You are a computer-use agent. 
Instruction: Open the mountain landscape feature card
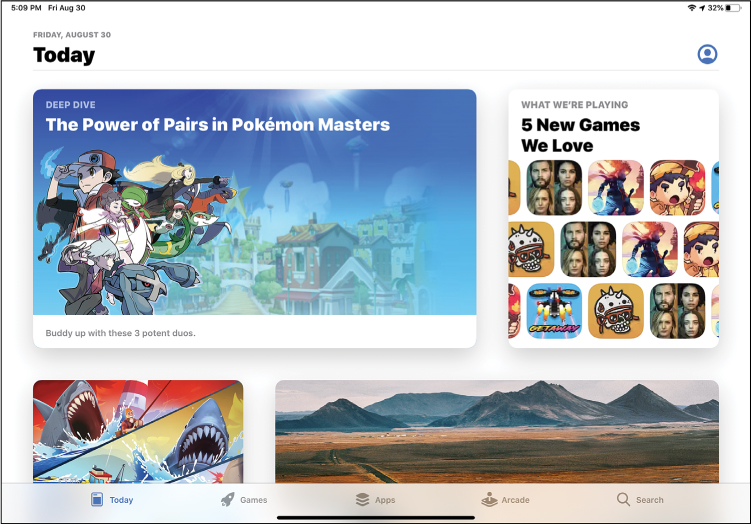click(497, 431)
